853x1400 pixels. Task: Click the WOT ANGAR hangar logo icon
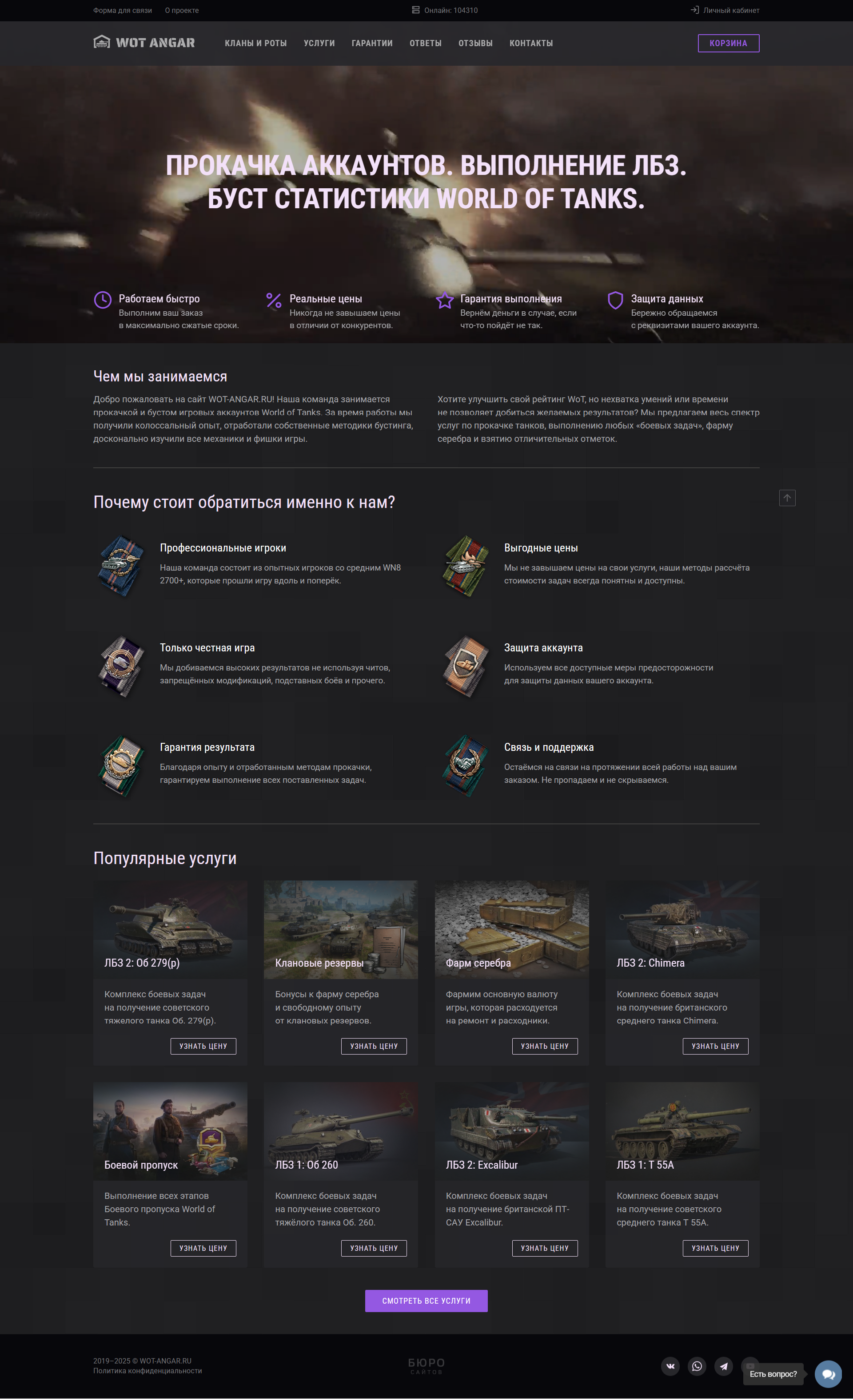[x=102, y=43]
